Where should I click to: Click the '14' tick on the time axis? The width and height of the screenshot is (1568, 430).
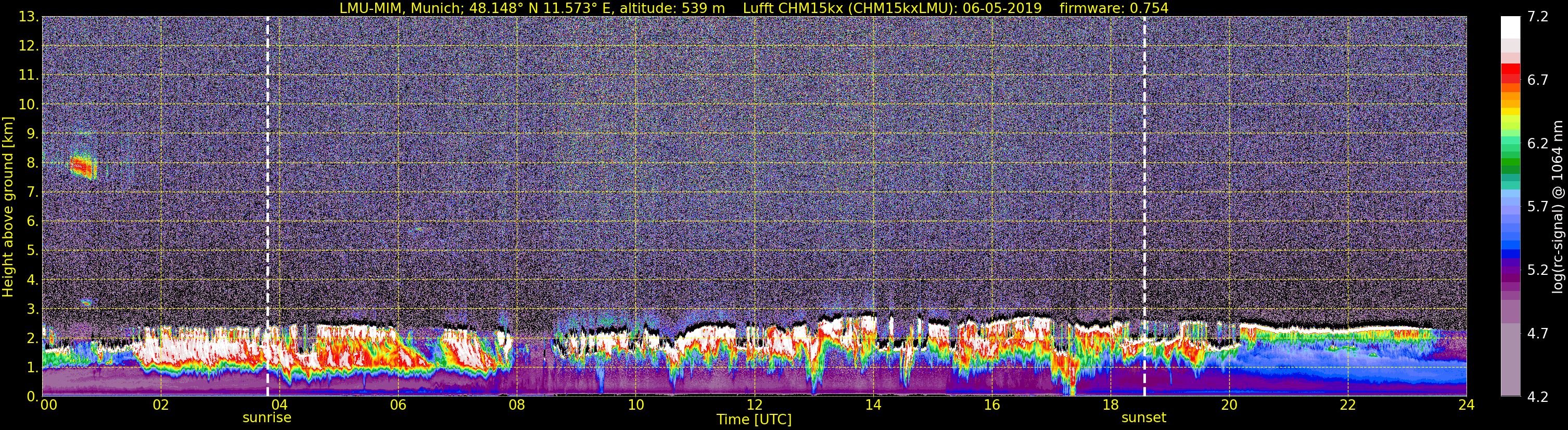pos(873,405)
